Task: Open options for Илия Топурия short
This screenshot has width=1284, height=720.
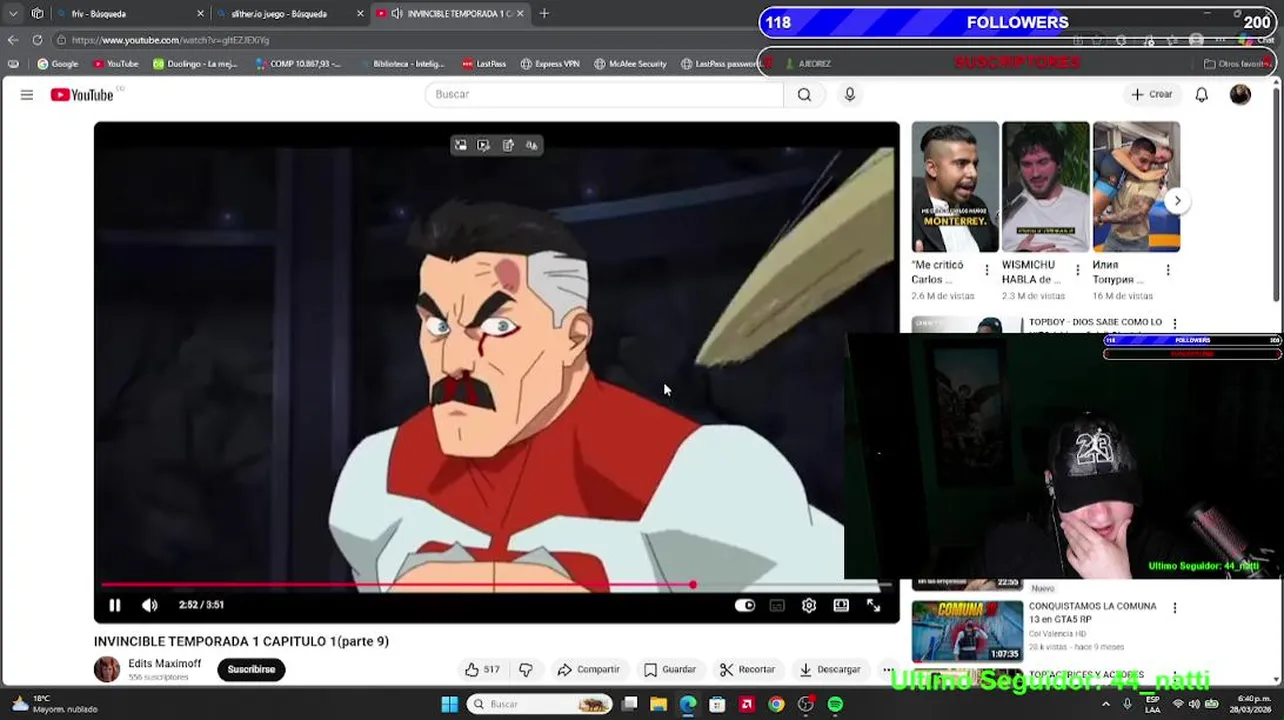Action: [x=1168, y=270]
